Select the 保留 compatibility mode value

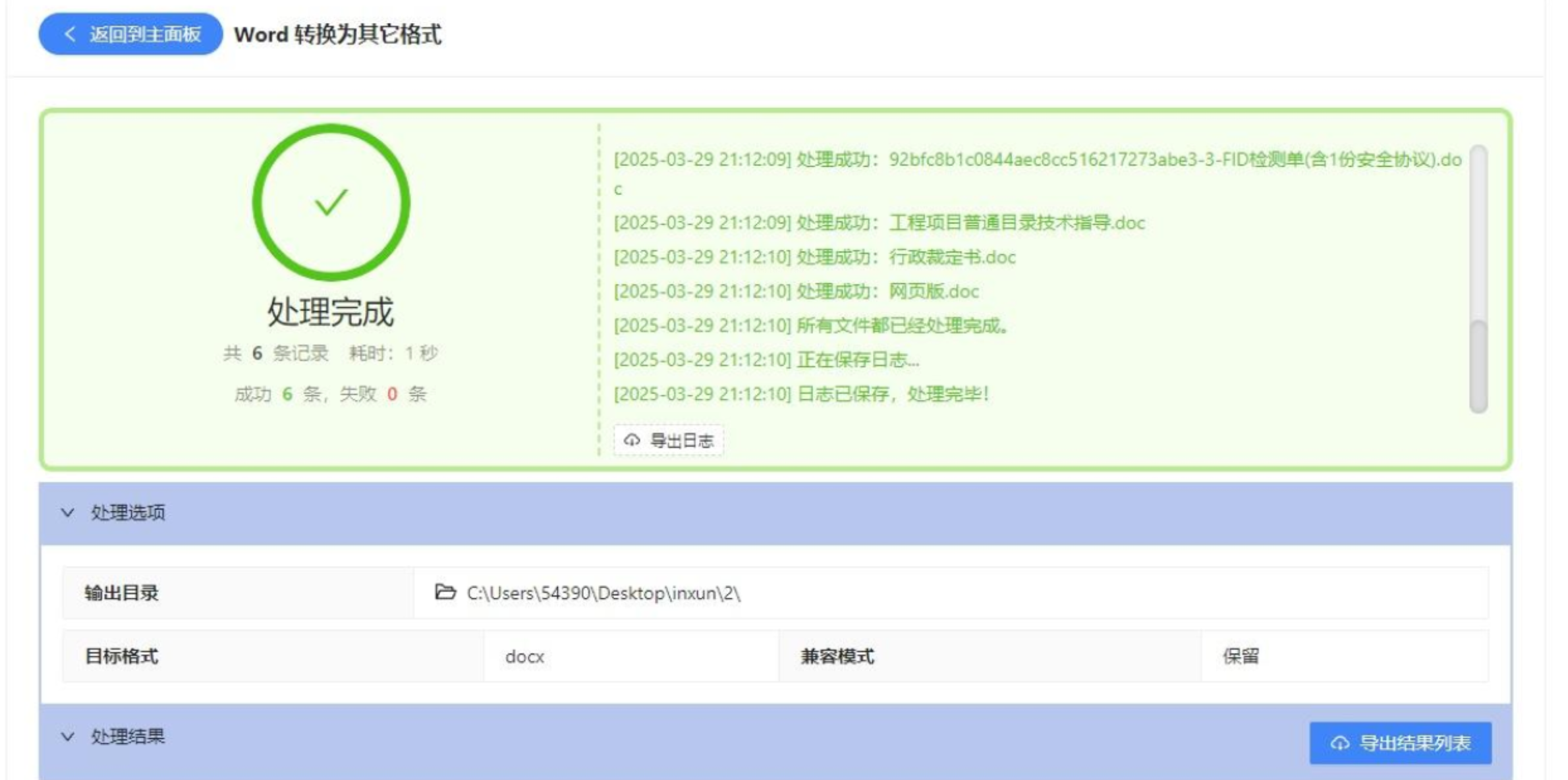[1241, 656]
